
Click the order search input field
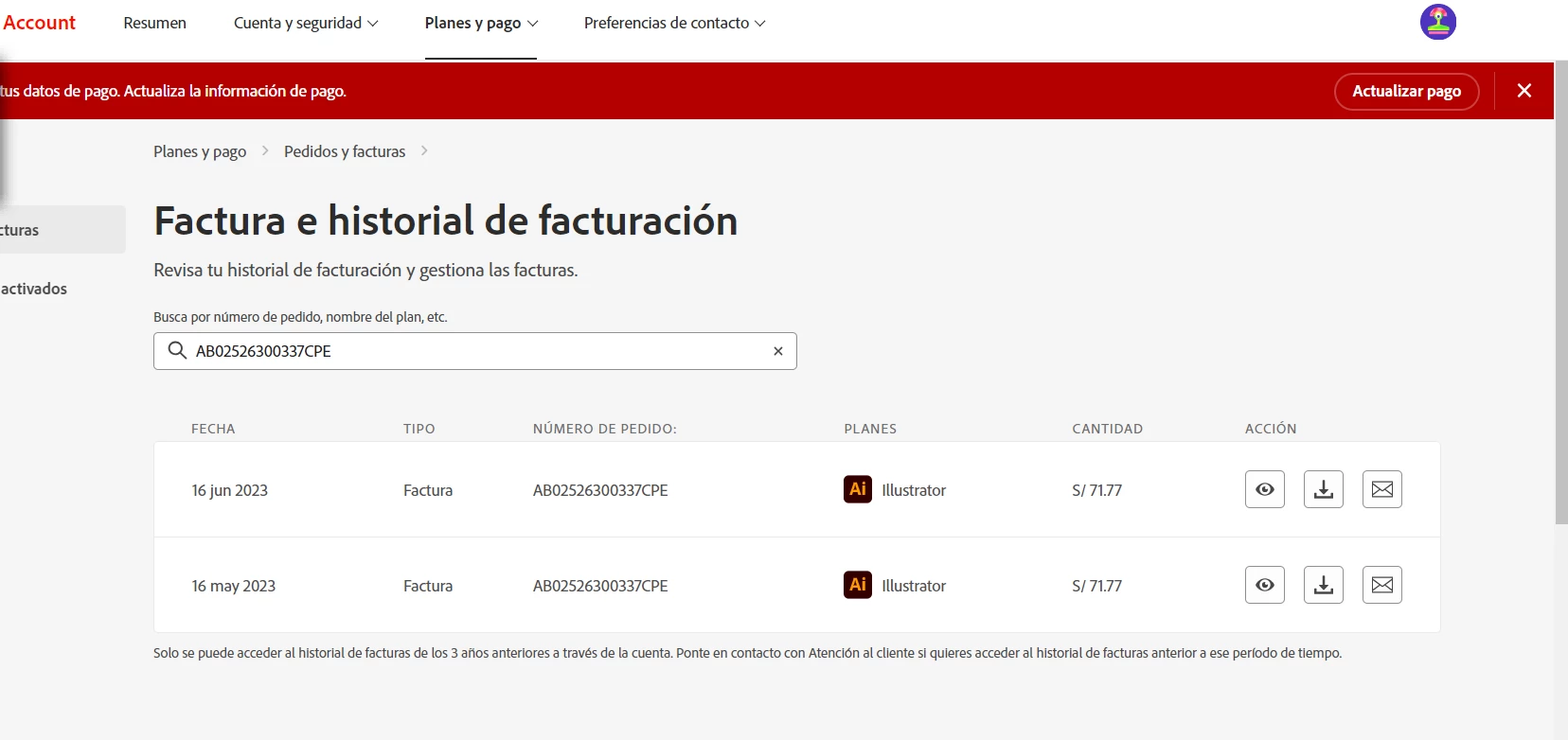click(475, 351)
